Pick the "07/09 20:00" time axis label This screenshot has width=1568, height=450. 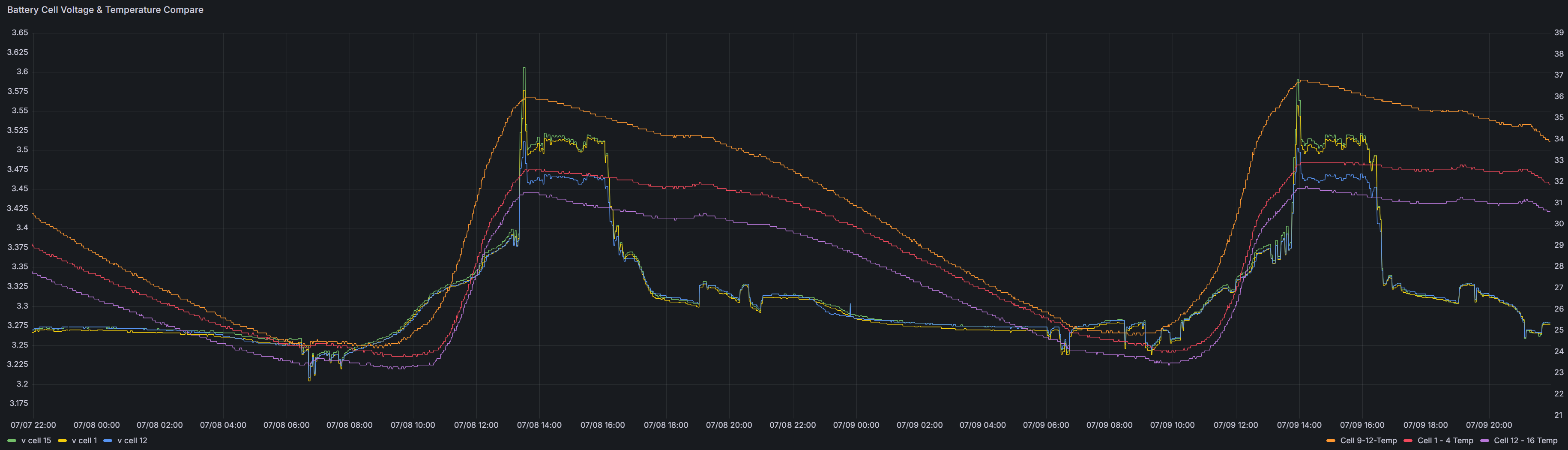pyautogui.click(x=1489, y=425)
